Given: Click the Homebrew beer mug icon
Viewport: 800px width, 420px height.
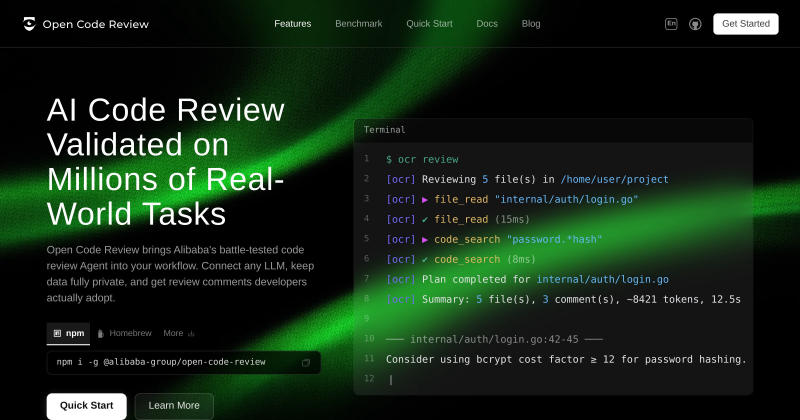Looking at the screenshot, I should 101,333.
